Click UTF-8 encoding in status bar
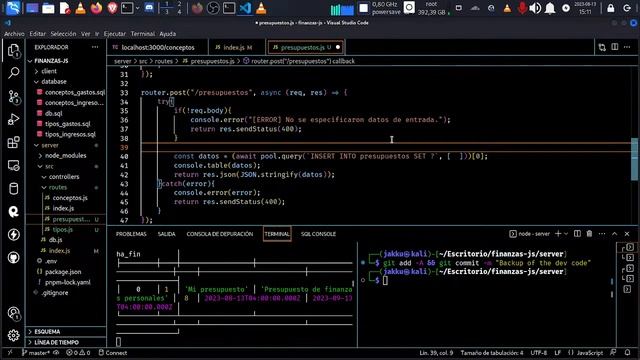 click(538, 352)
